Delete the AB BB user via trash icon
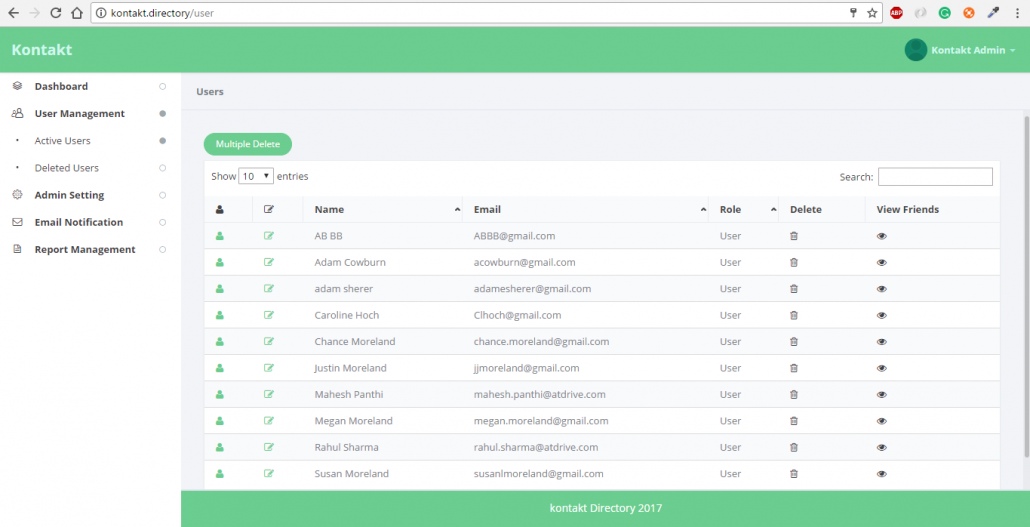Image resolution: width=1030 pixels, height=527 pixels. [794, 236]
